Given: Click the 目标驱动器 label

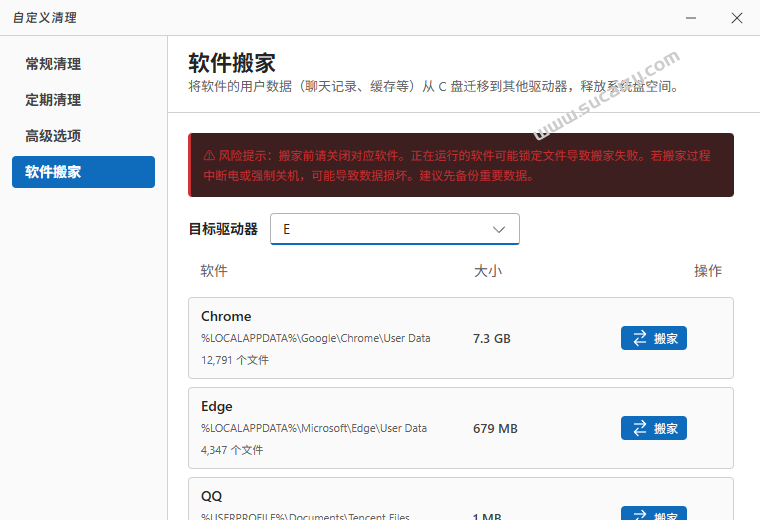Looking at the screenshot, I should 223,229.
